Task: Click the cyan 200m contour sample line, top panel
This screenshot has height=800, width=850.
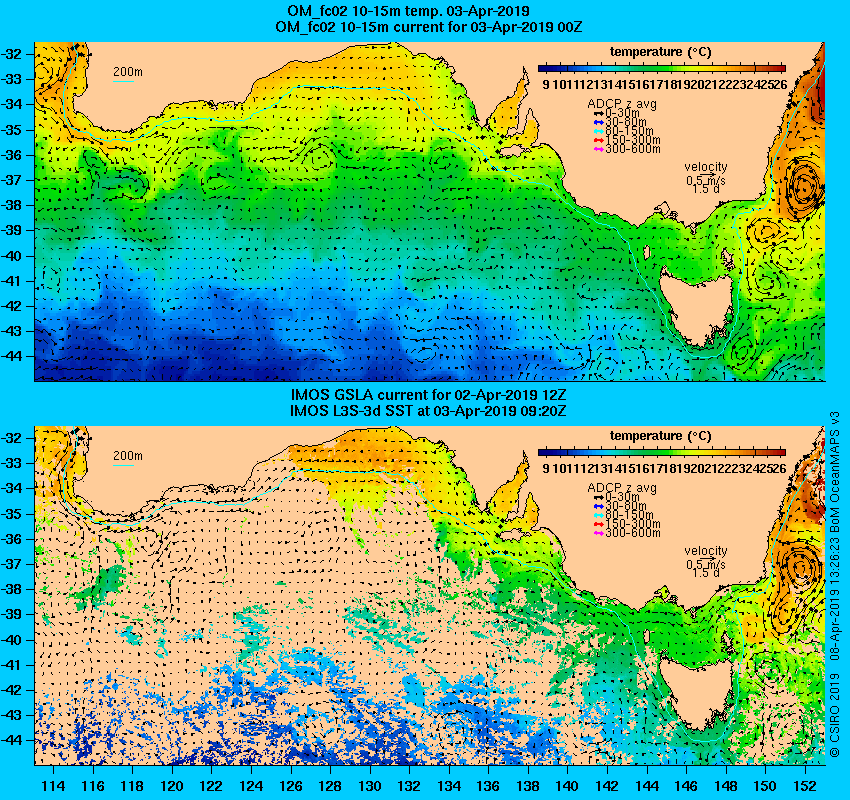Action: click(x=123, y=82)
